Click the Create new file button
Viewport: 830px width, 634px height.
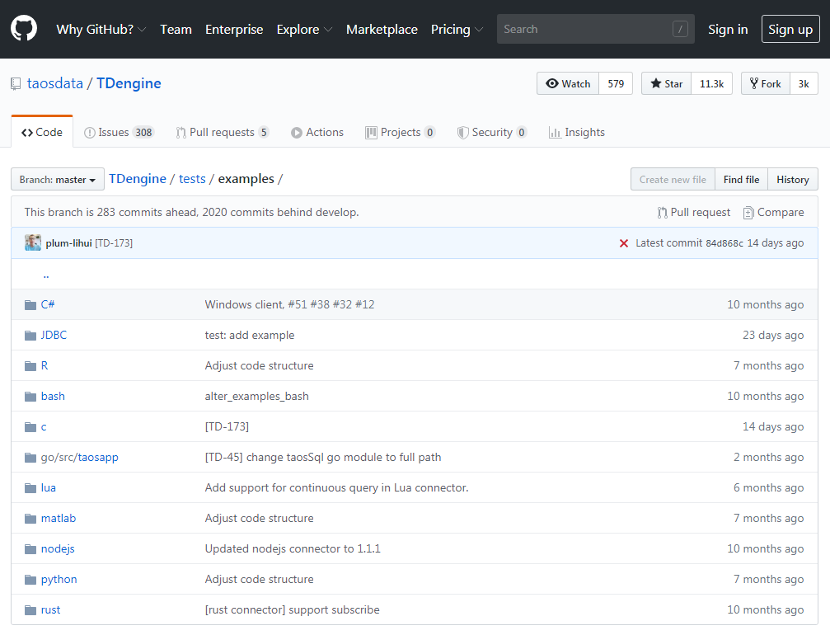(672, 179)
